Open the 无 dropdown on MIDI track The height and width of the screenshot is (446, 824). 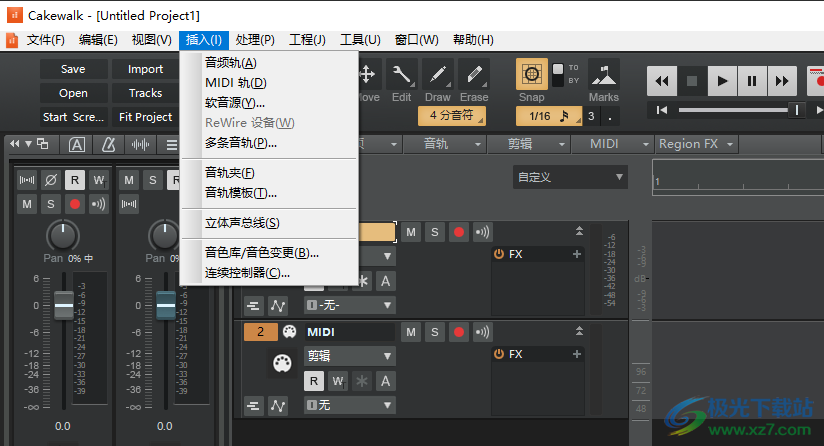349,406
